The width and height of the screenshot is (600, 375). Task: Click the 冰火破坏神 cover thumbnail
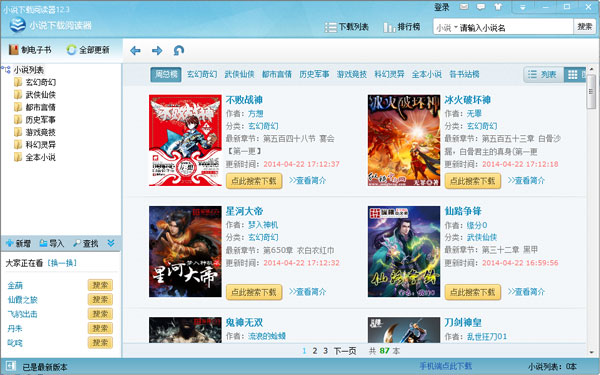click(404, 140)
